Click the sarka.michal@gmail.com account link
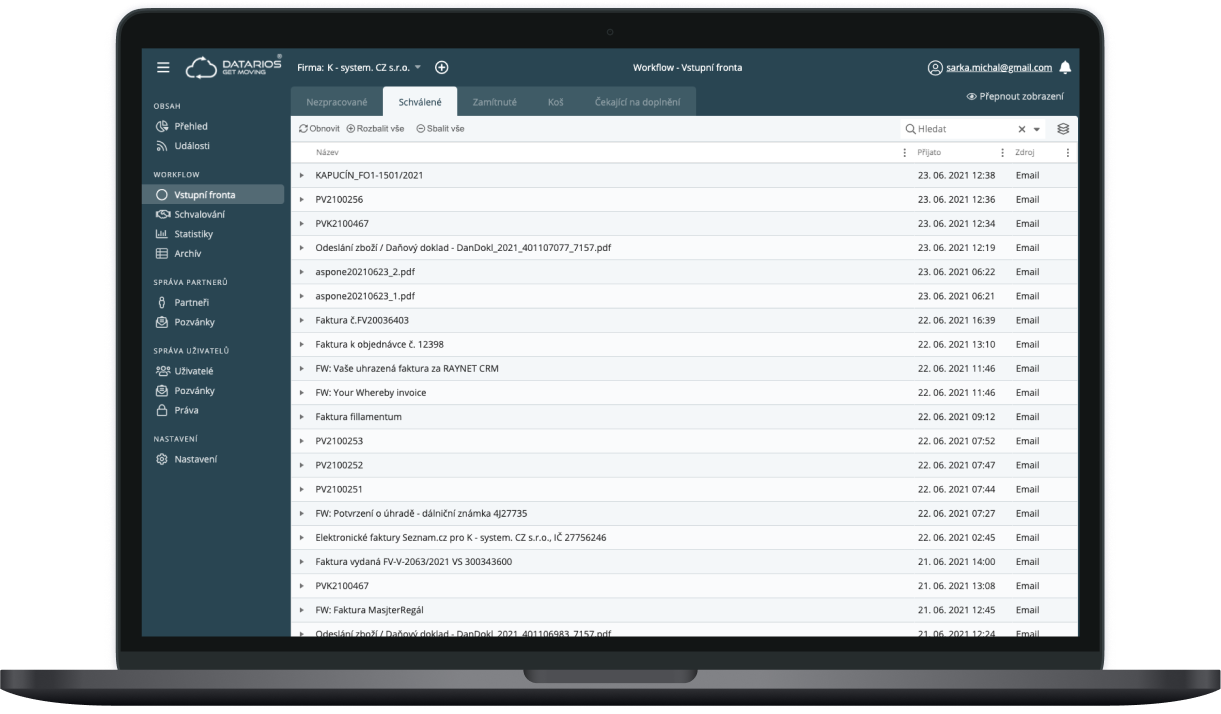This screenshot has height=714, width=1221. [999, 68]
